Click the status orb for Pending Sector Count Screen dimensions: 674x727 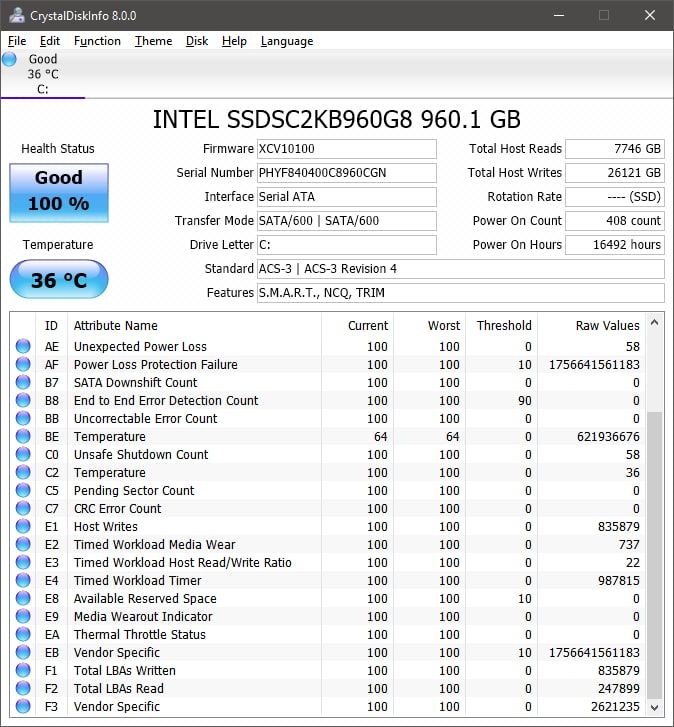(23, 490)
